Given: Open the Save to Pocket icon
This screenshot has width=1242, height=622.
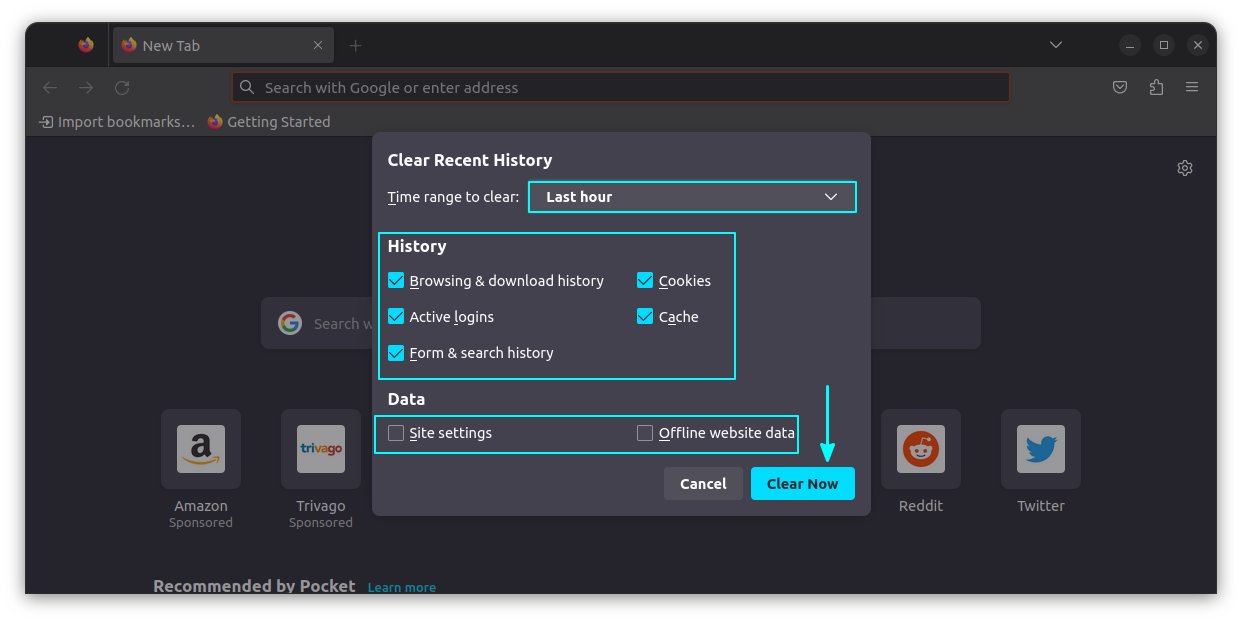Looking at the screenshot, I should 1120,87.
